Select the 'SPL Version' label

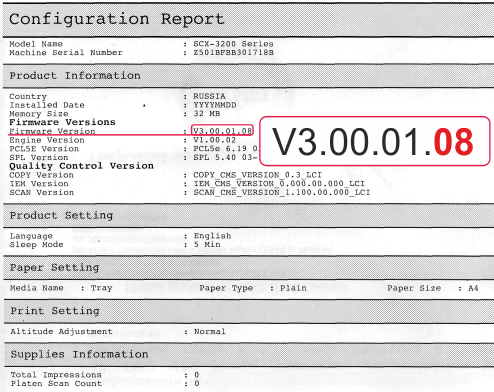tap(39, 158)
